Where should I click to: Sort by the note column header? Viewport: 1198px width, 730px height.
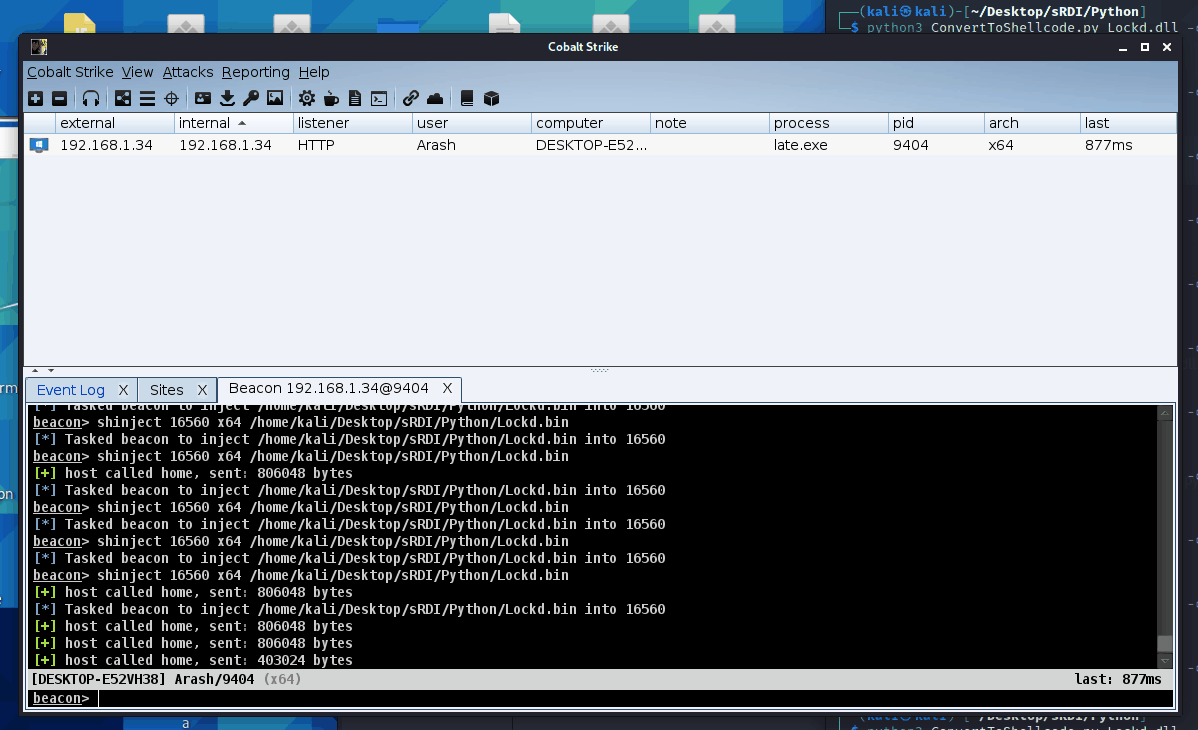(x=710, y=123)
